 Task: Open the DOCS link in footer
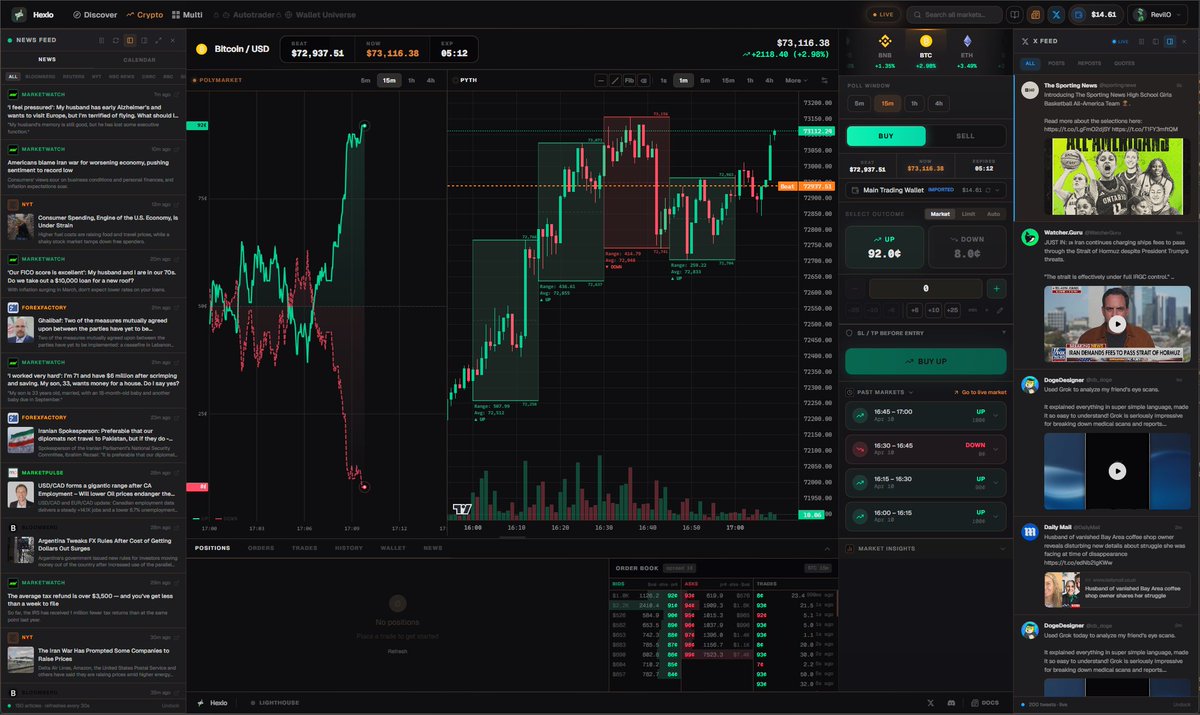[x=986, y=703]
